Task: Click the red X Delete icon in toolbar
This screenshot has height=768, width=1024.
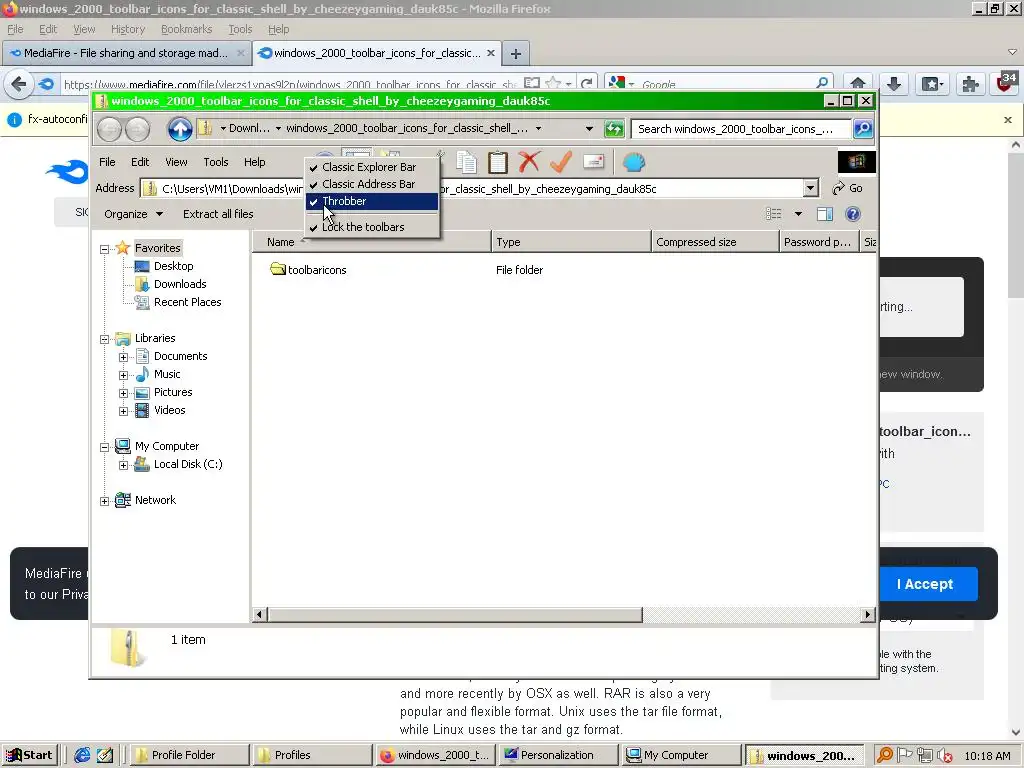Action: [x=529, y=162]
